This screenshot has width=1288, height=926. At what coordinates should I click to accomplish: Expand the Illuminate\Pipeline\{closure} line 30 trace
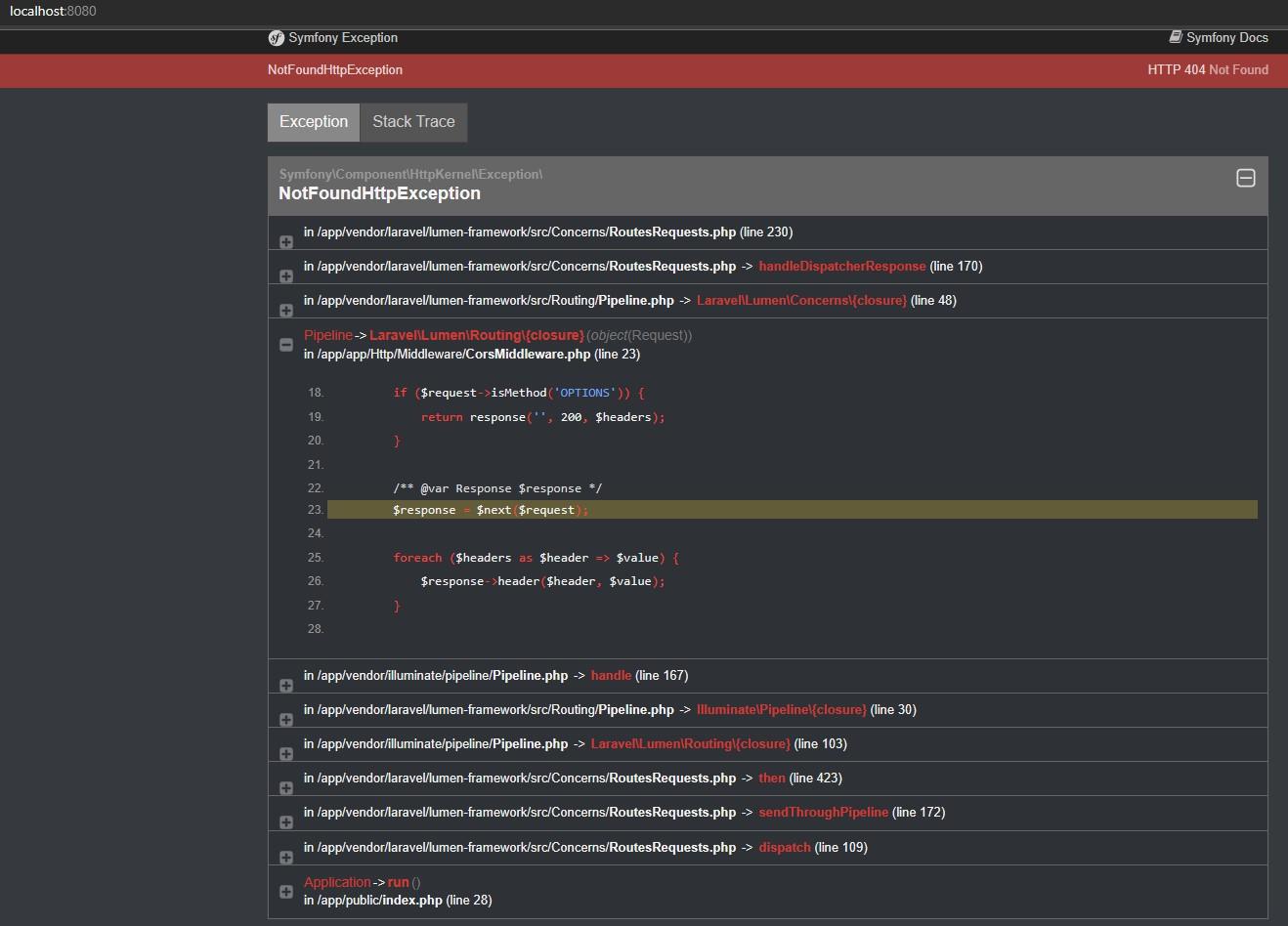click(286, 720)
